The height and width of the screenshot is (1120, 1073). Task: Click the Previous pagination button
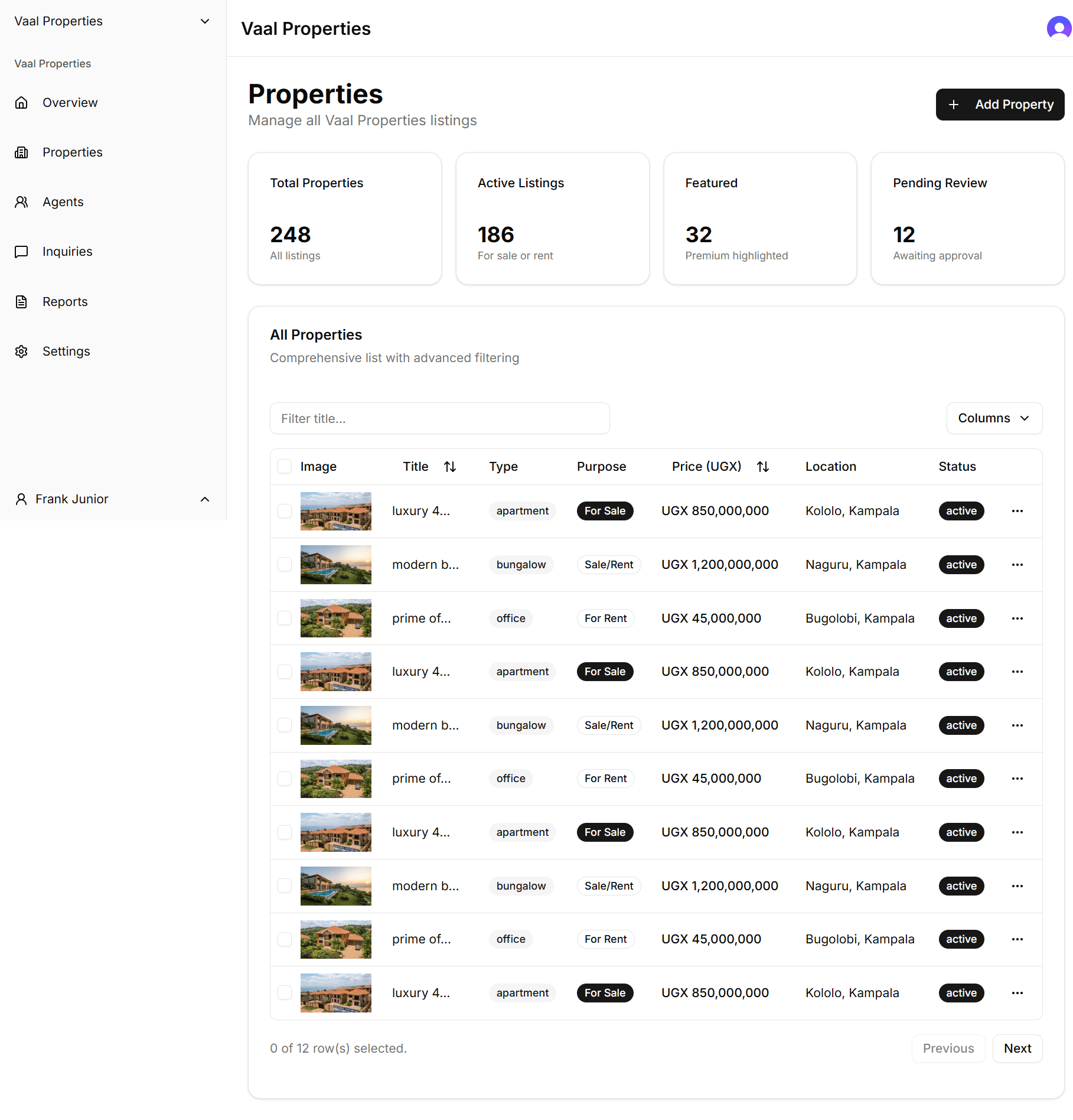948,1049
